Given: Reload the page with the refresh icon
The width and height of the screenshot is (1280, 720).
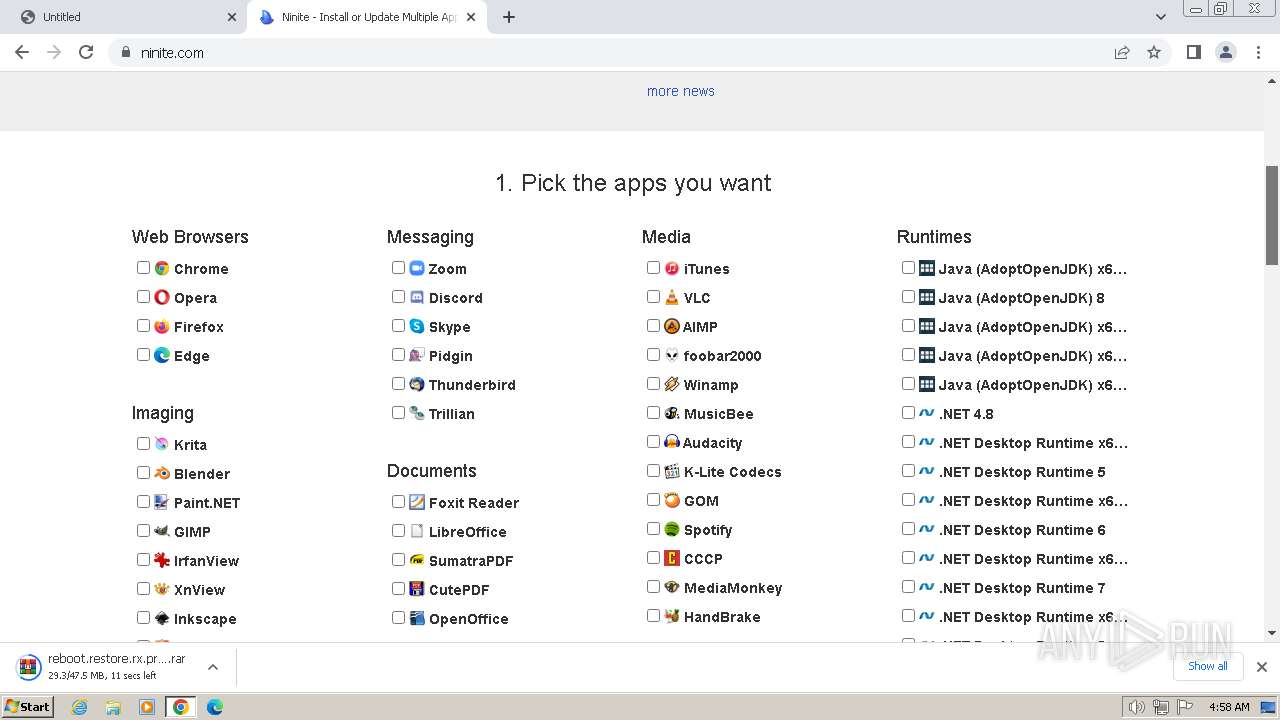Looking at the screenshot, I should coord(86,52).
